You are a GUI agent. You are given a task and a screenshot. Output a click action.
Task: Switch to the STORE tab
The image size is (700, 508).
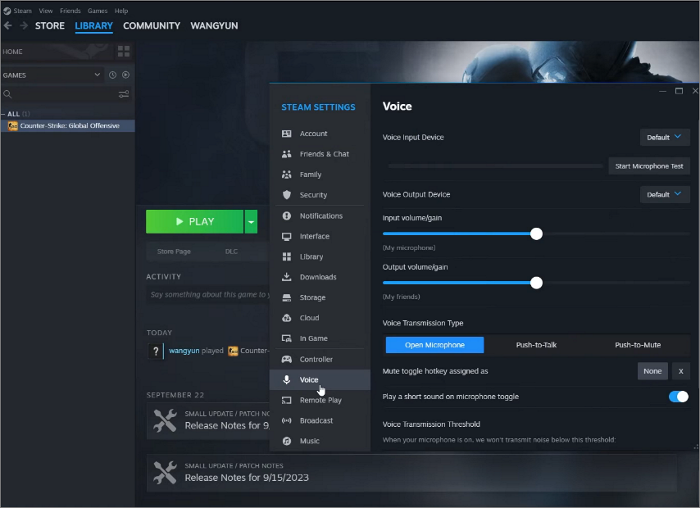pyautogui.click(x=50, y=25)
